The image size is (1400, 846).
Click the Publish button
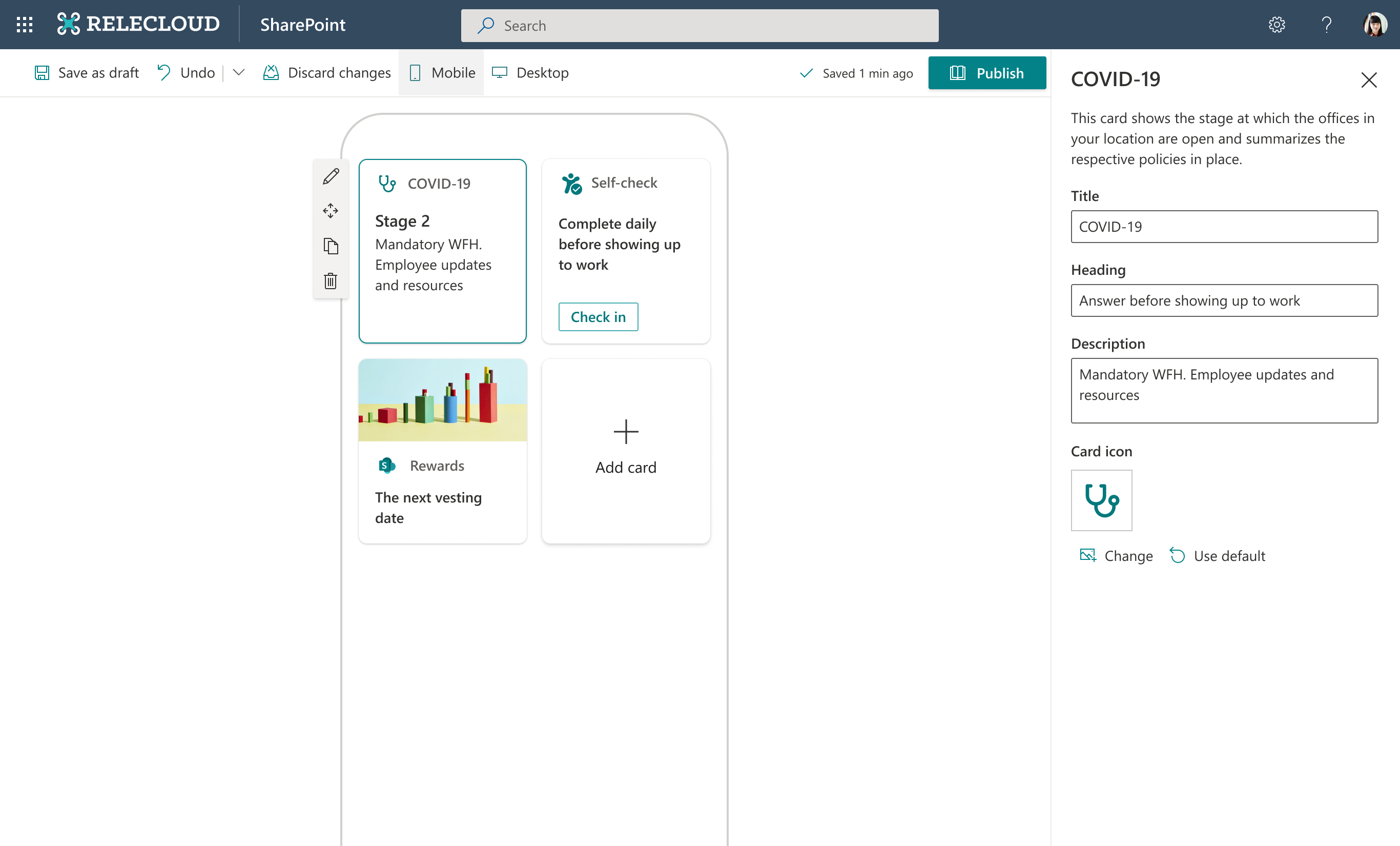[x=987, y=73]
